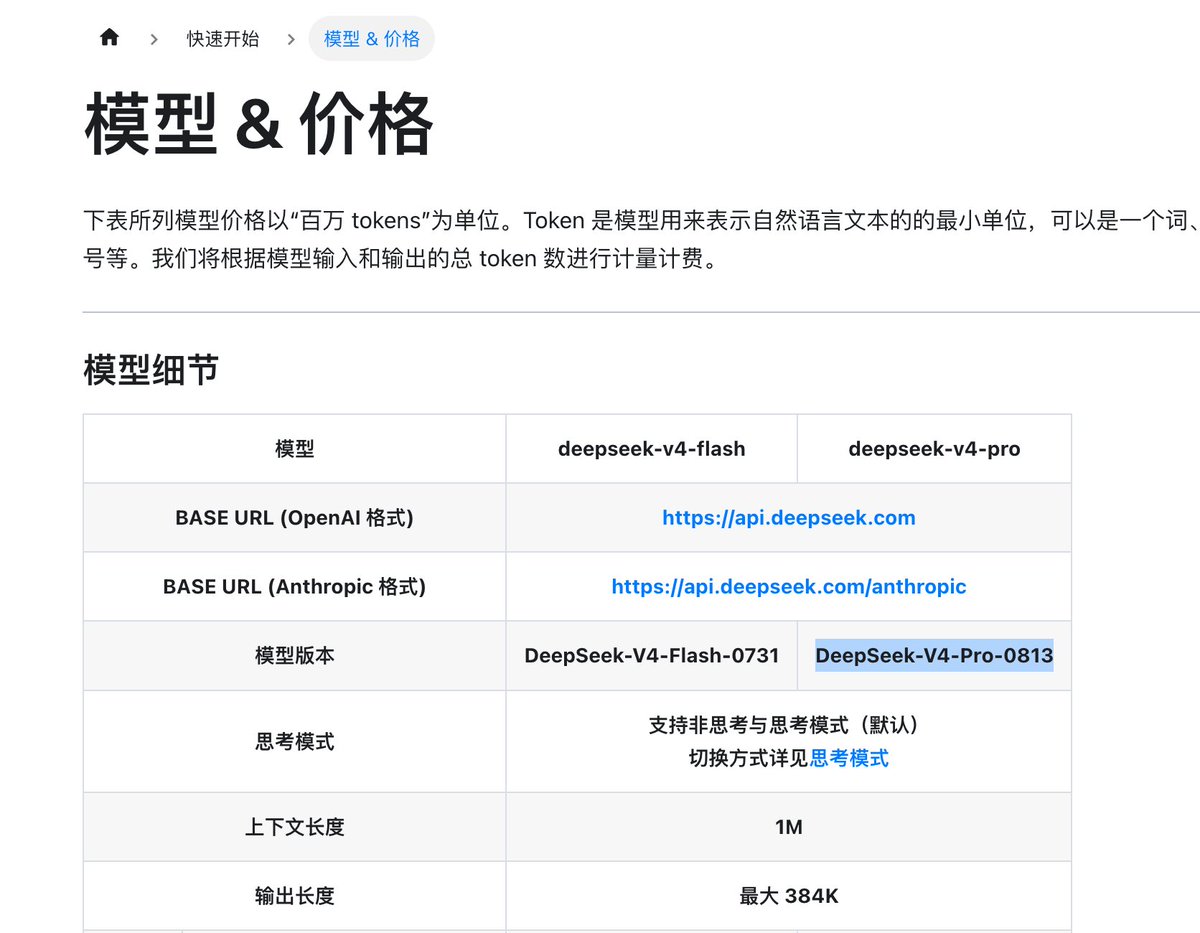Click the highlighted DeepSeek-V4-Pro-0813 cell
The height and width of the screenshot is (933, 1200).
click(934, 656)
